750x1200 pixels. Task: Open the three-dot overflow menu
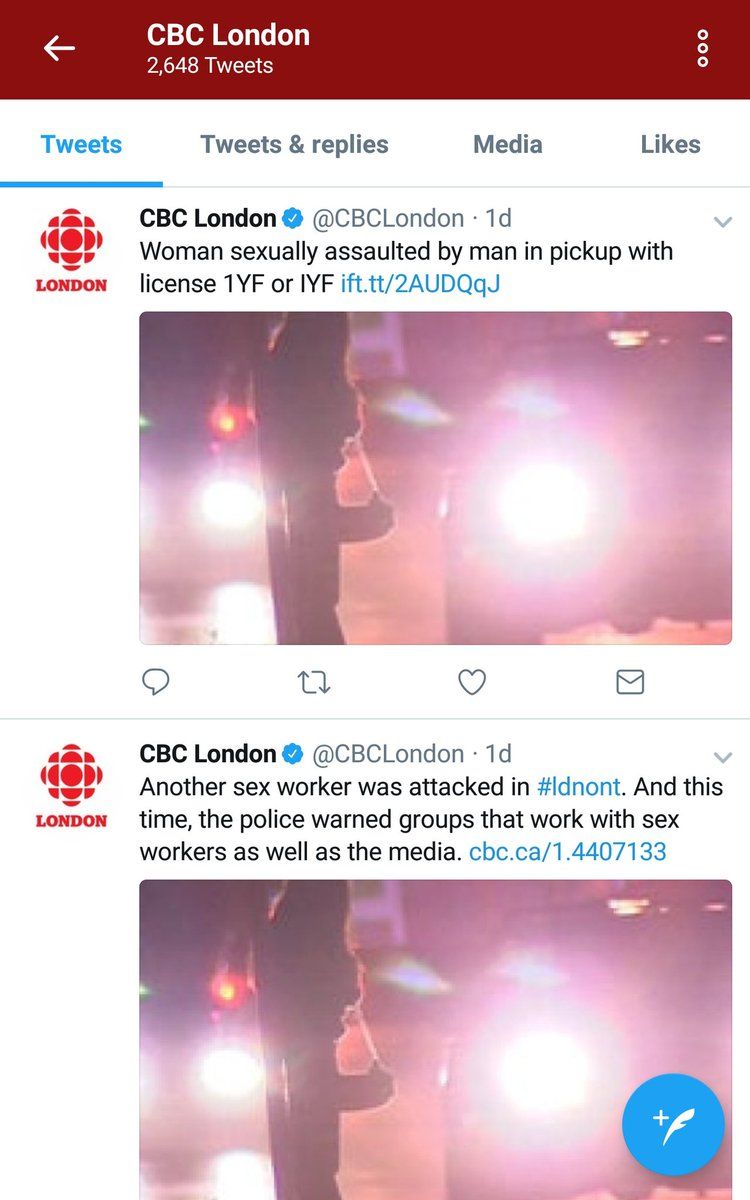pyautogui.click(x=703, y=48)
